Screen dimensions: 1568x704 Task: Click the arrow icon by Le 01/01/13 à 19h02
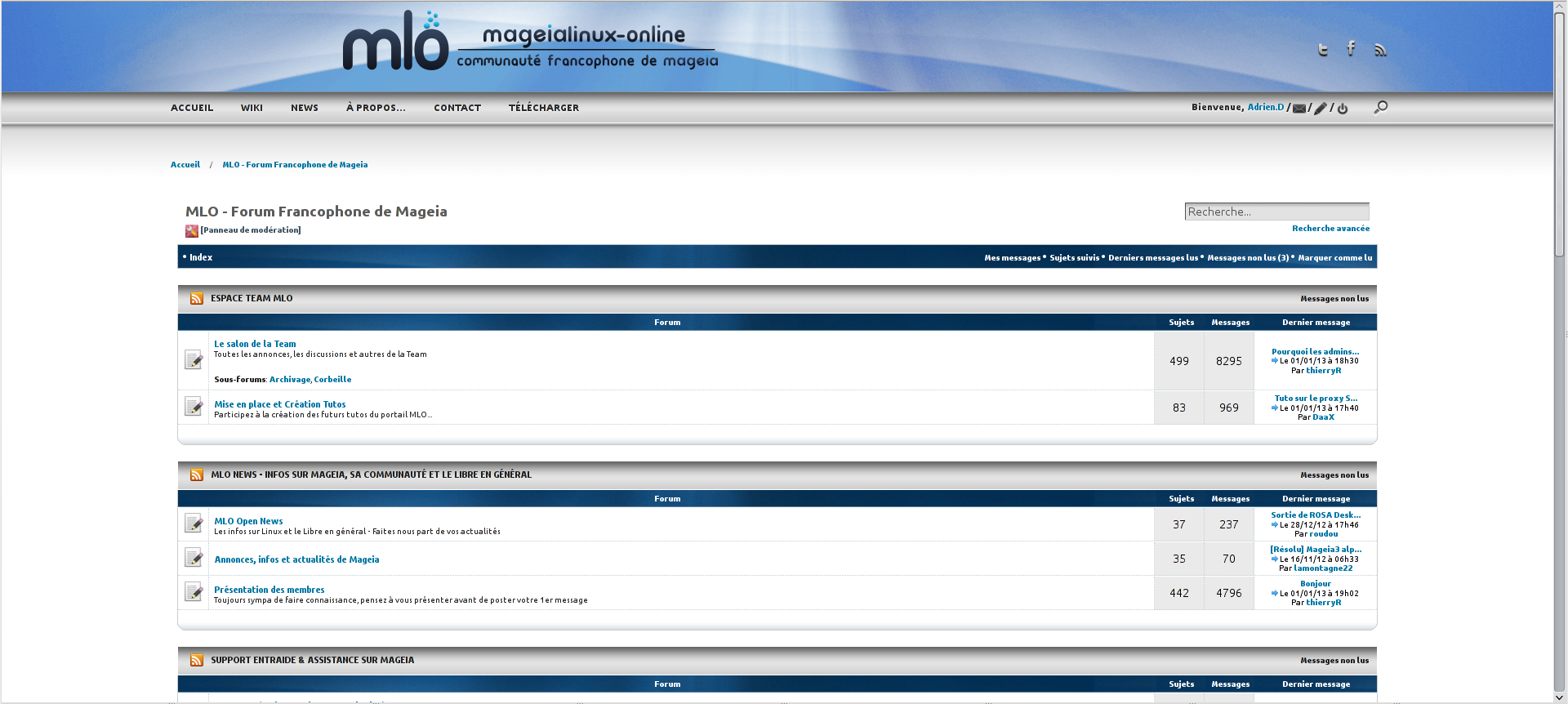tap(1274, 593)
